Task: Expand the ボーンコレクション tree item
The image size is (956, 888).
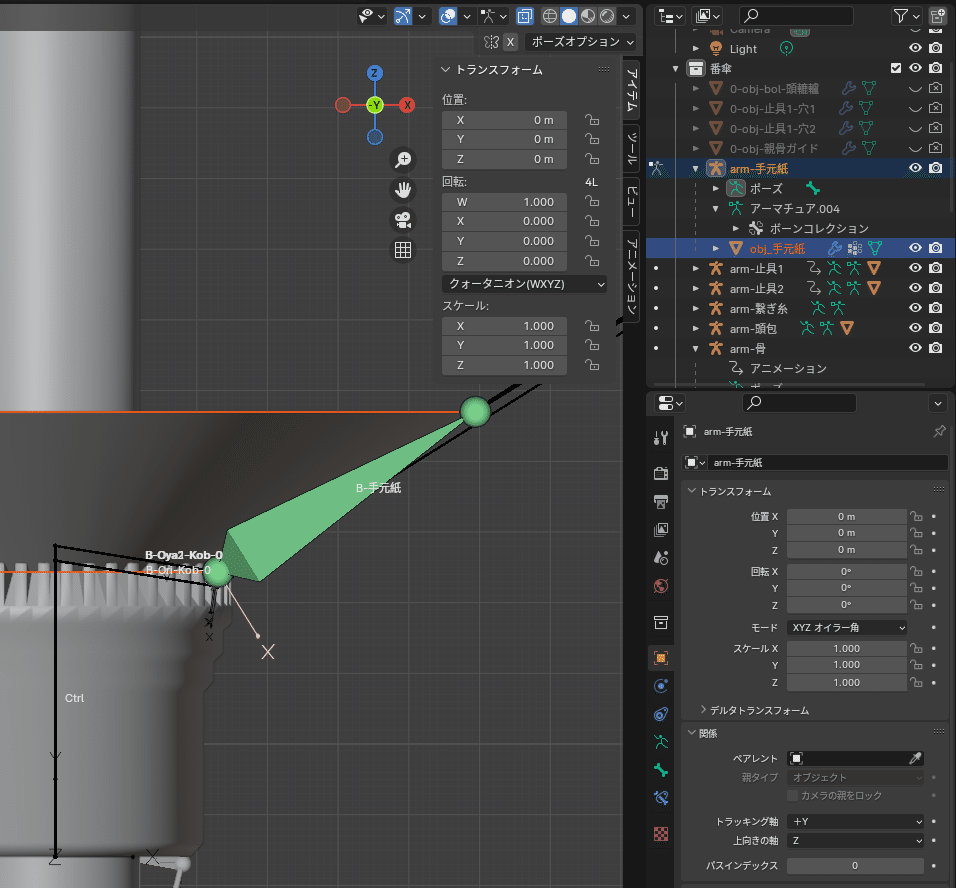Action: click(x=736, y=228)
